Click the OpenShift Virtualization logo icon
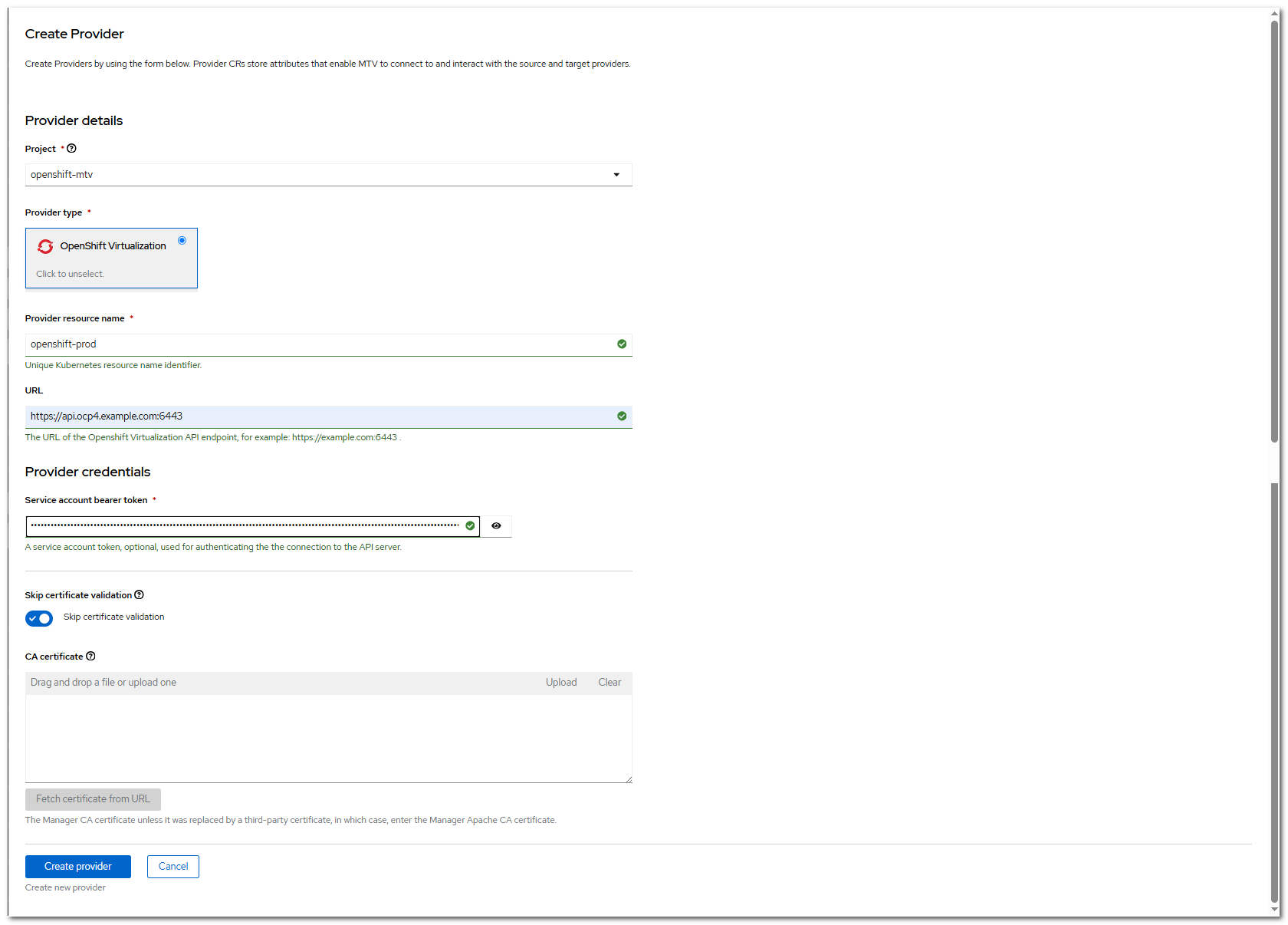The image size is (1288, 925). point(45,246)
